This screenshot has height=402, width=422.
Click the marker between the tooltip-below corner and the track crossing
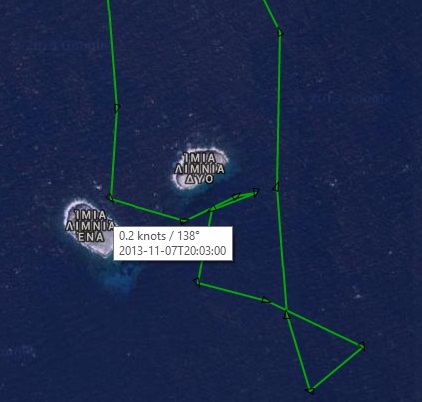tap(266, 300)
